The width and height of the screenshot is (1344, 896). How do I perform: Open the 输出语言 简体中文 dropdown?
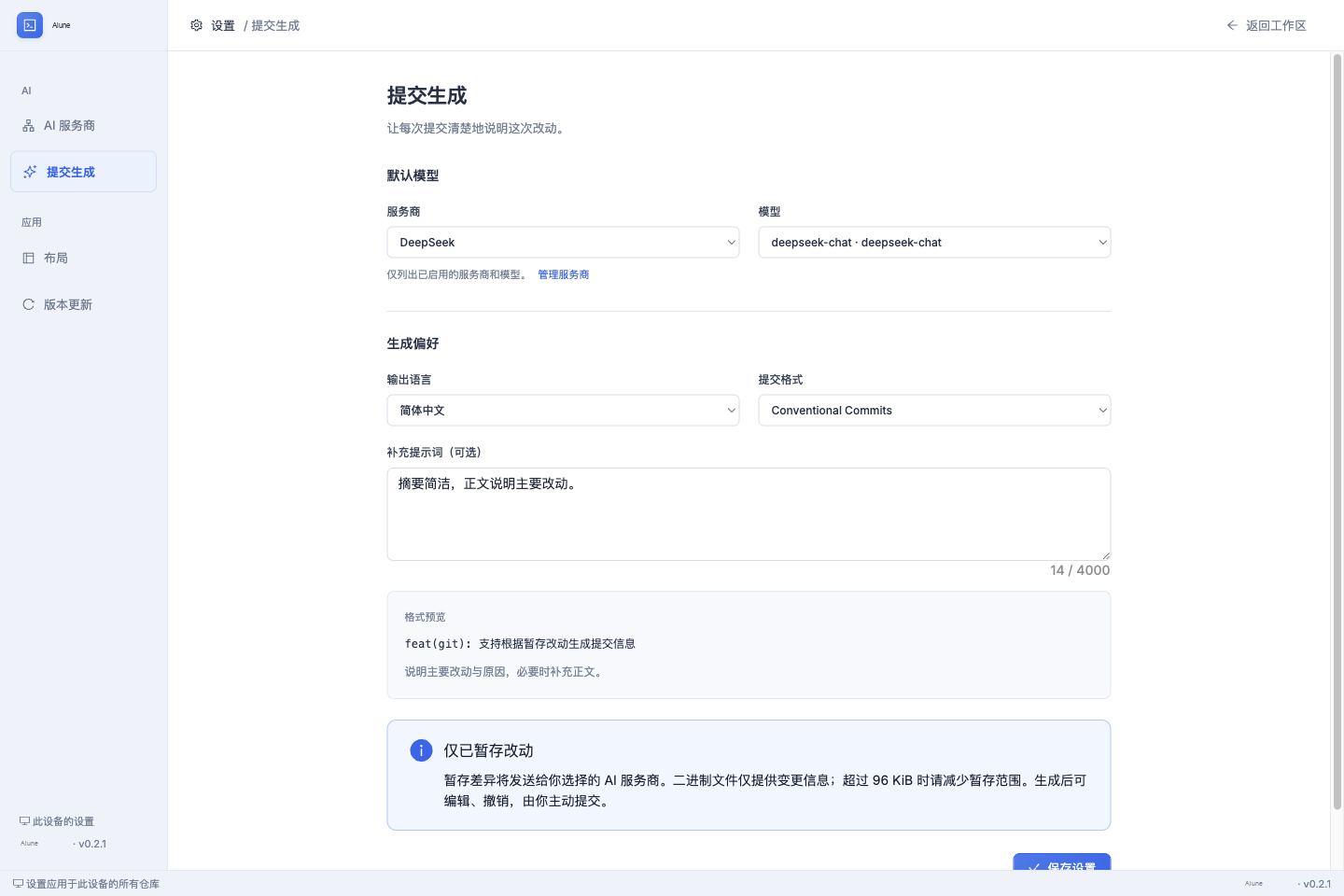563,410
